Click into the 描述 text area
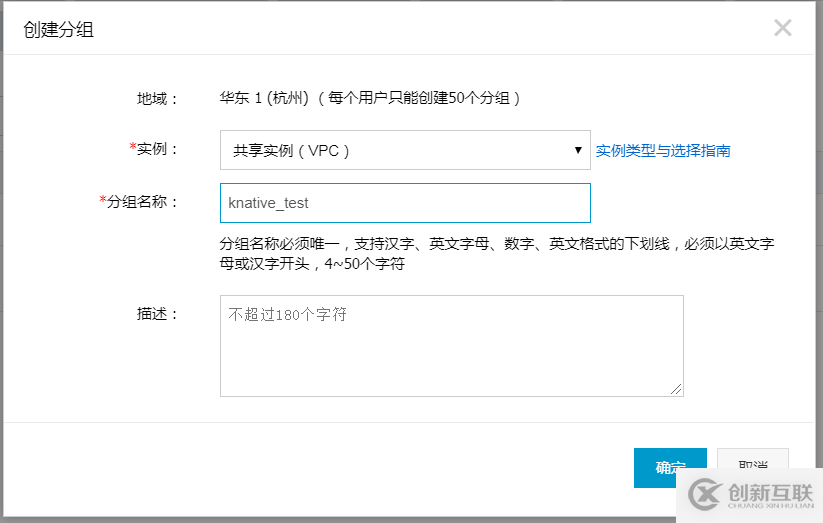 point(451,346)
